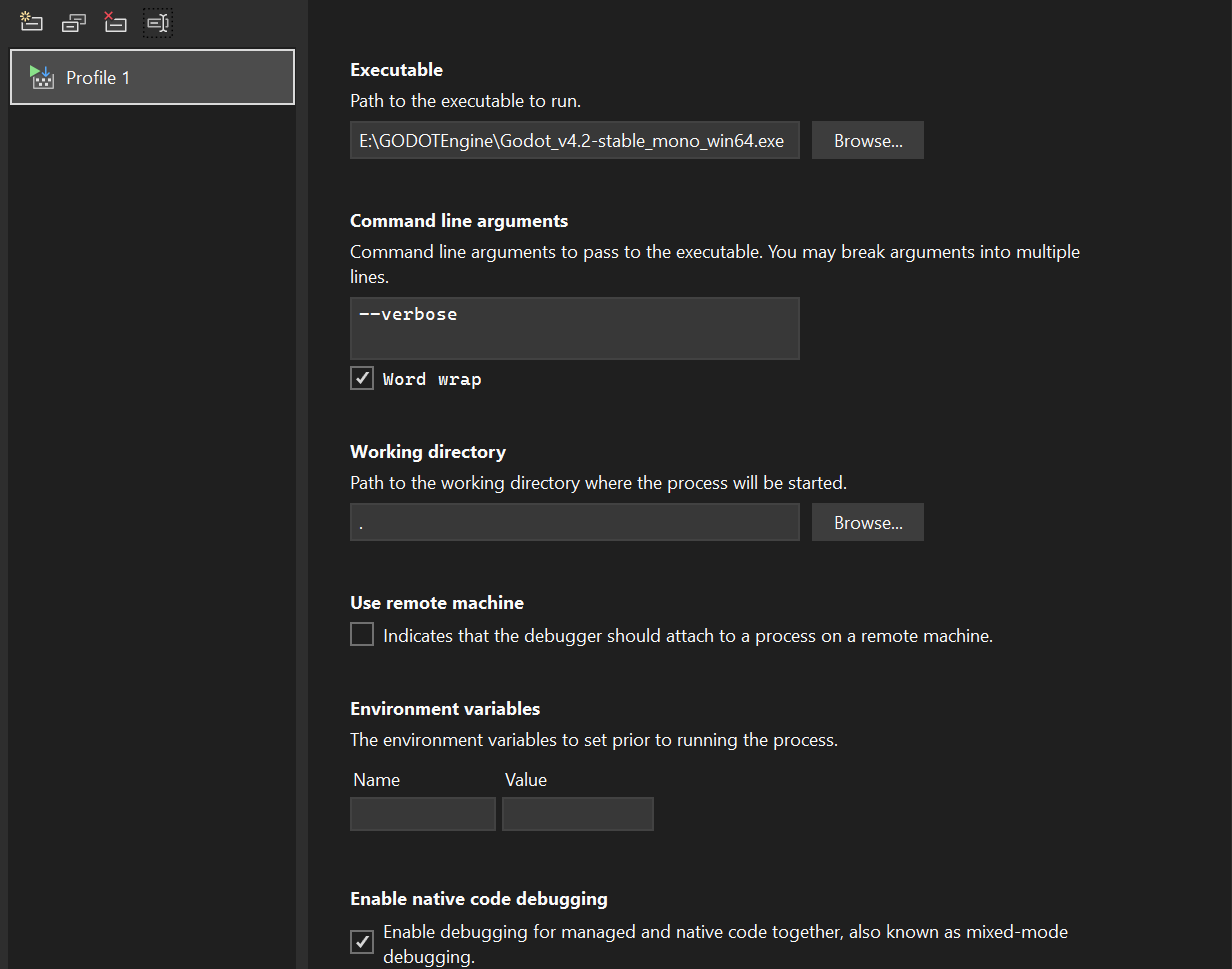Place cursor after the --verbose argument
Image resolution: width=1232 pixels, height=969 pixels.
tap(460, 313)
